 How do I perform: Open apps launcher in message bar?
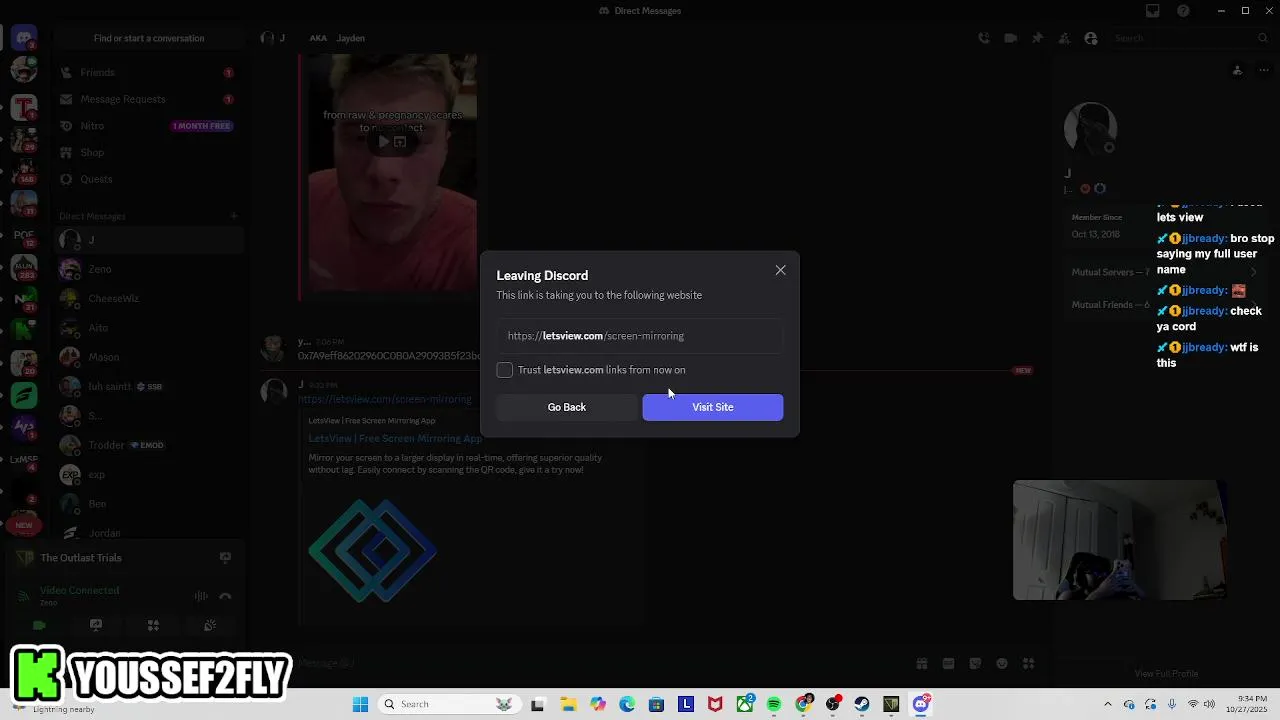(1028, 663)
